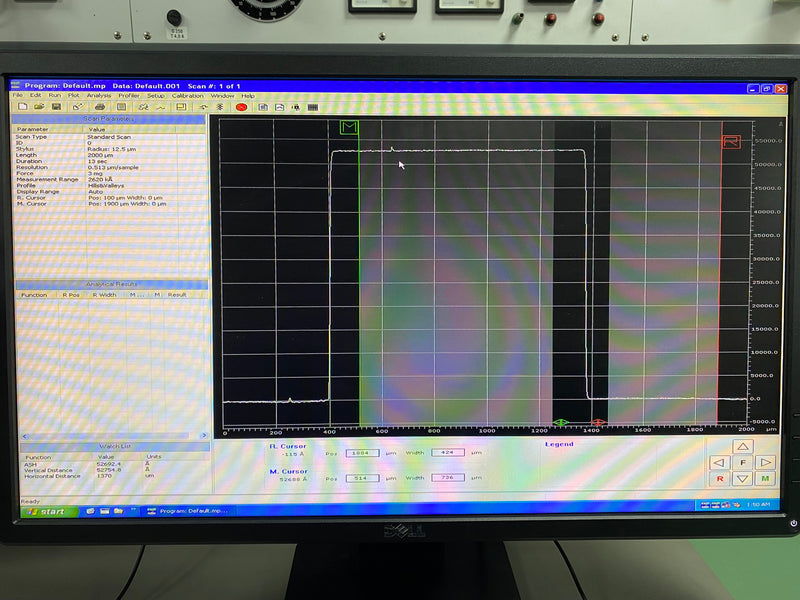This screenshot has width=800, height=600.
Task: Click the profile curve toolbar icon
Action: [160, 107]
